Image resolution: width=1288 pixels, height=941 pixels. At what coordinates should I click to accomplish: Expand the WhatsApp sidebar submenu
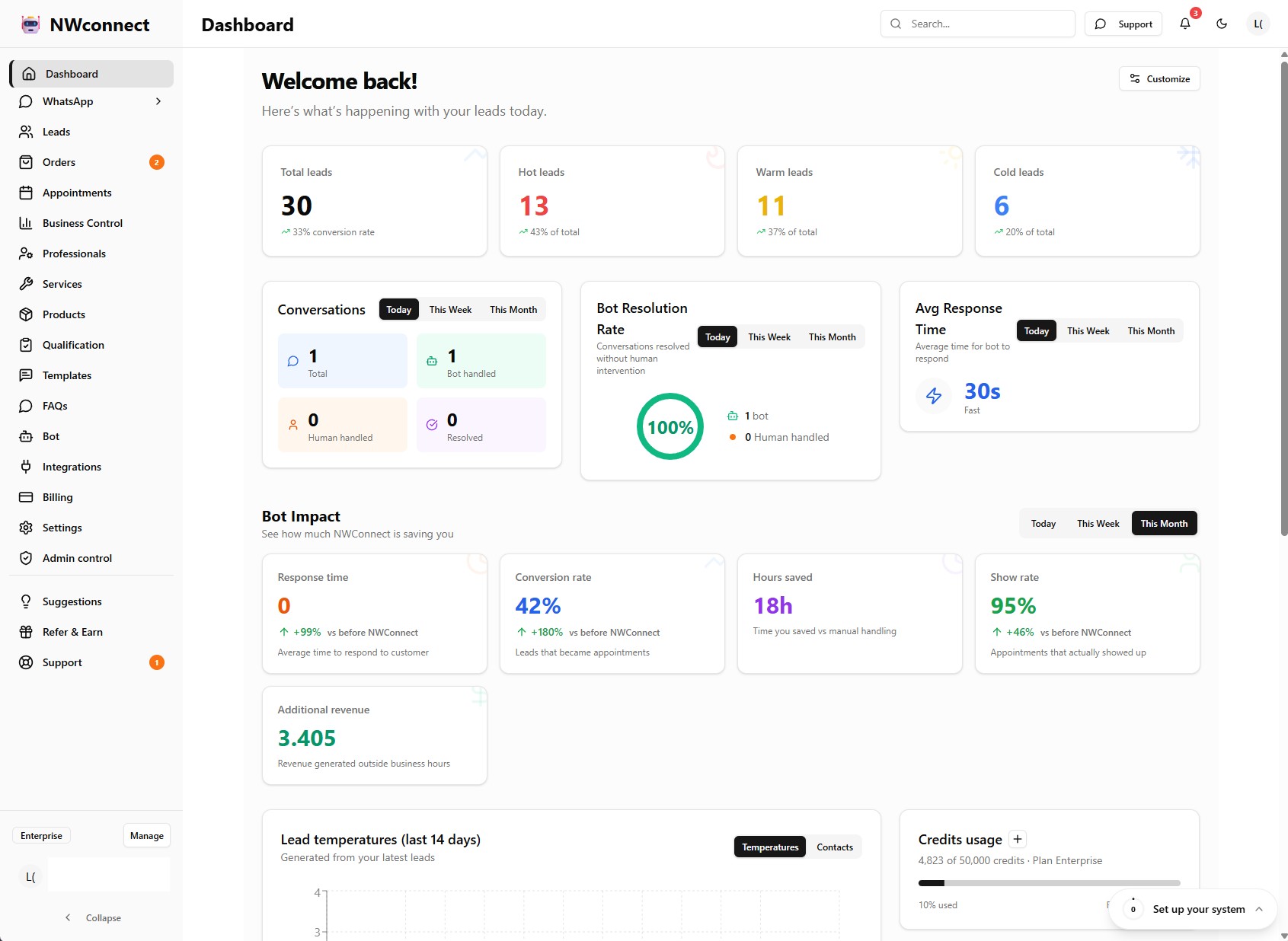158,101
